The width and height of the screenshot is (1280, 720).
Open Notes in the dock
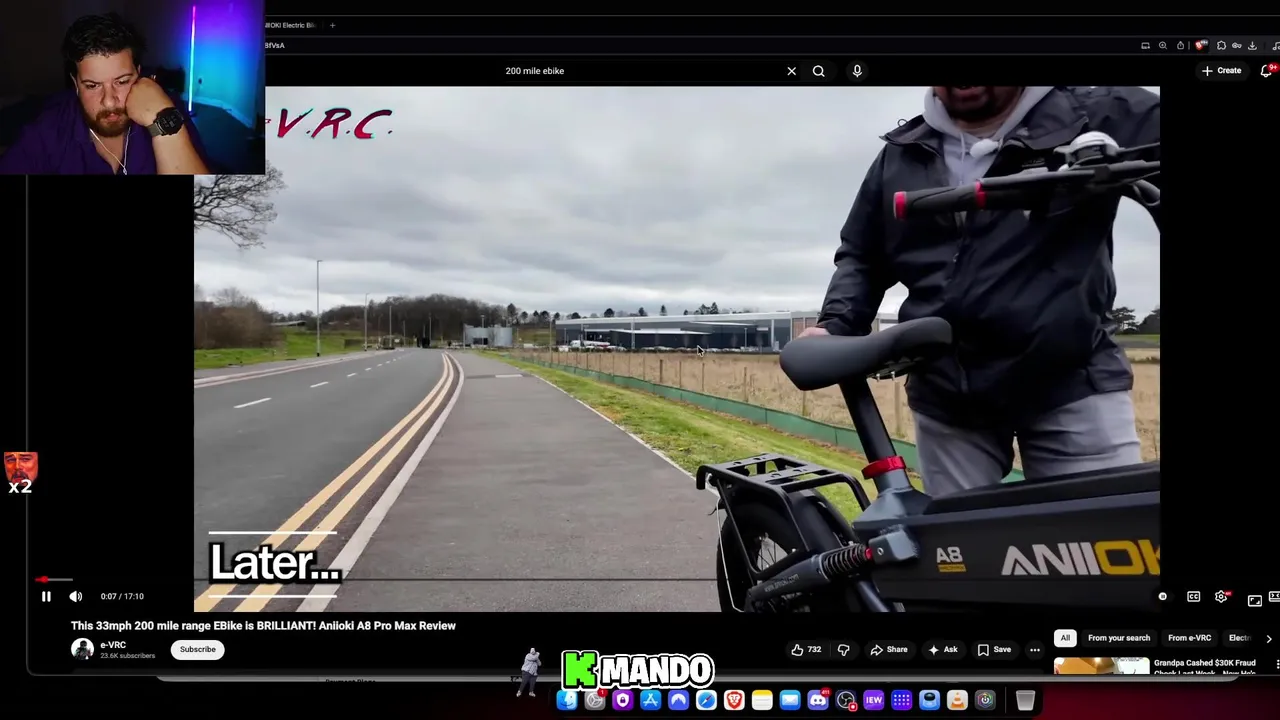(x=762, y=700)
